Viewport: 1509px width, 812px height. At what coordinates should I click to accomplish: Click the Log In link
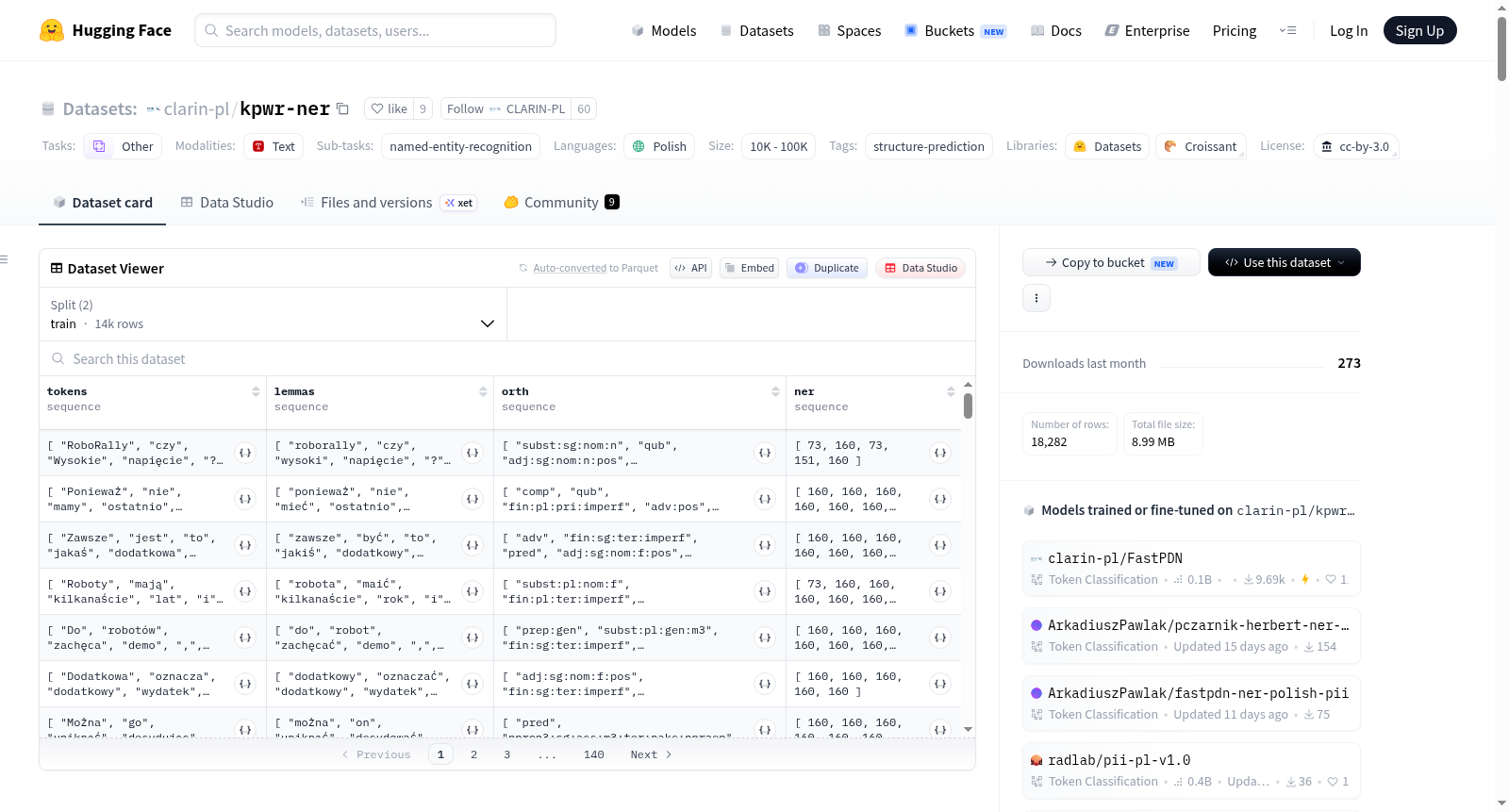click(1349, 30)
